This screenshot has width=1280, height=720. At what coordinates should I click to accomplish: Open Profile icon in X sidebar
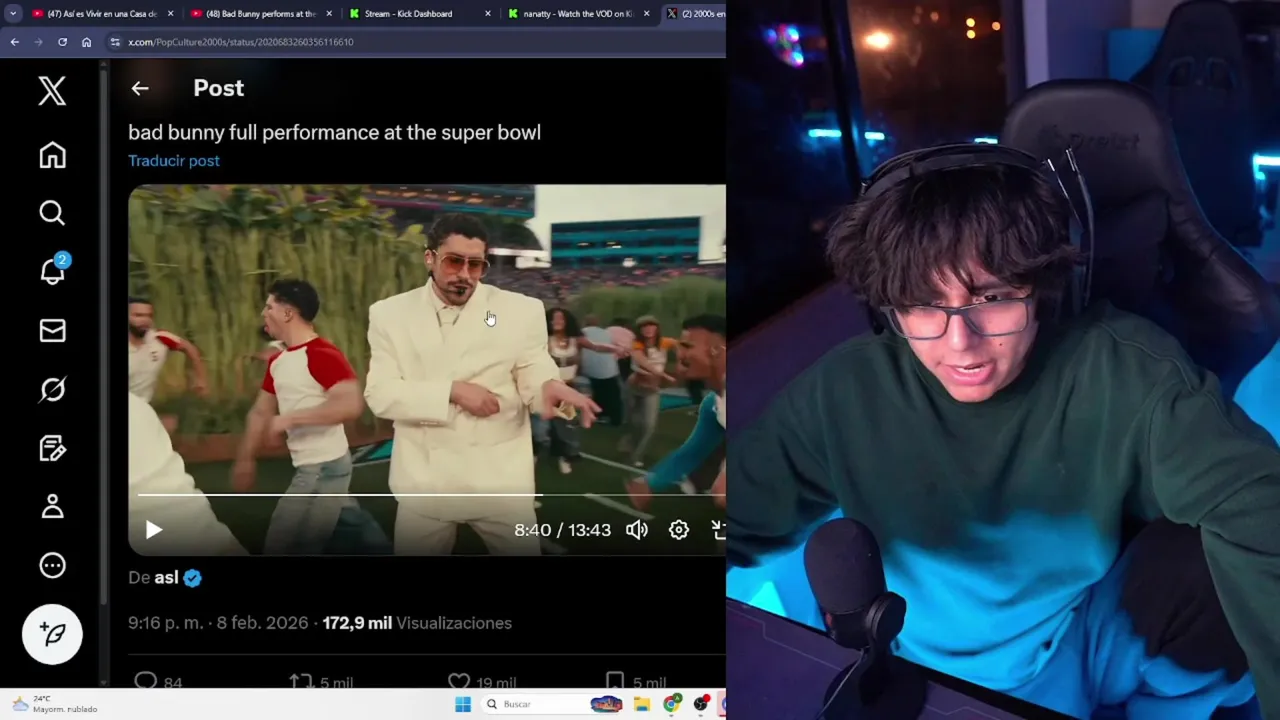(52, 507)
